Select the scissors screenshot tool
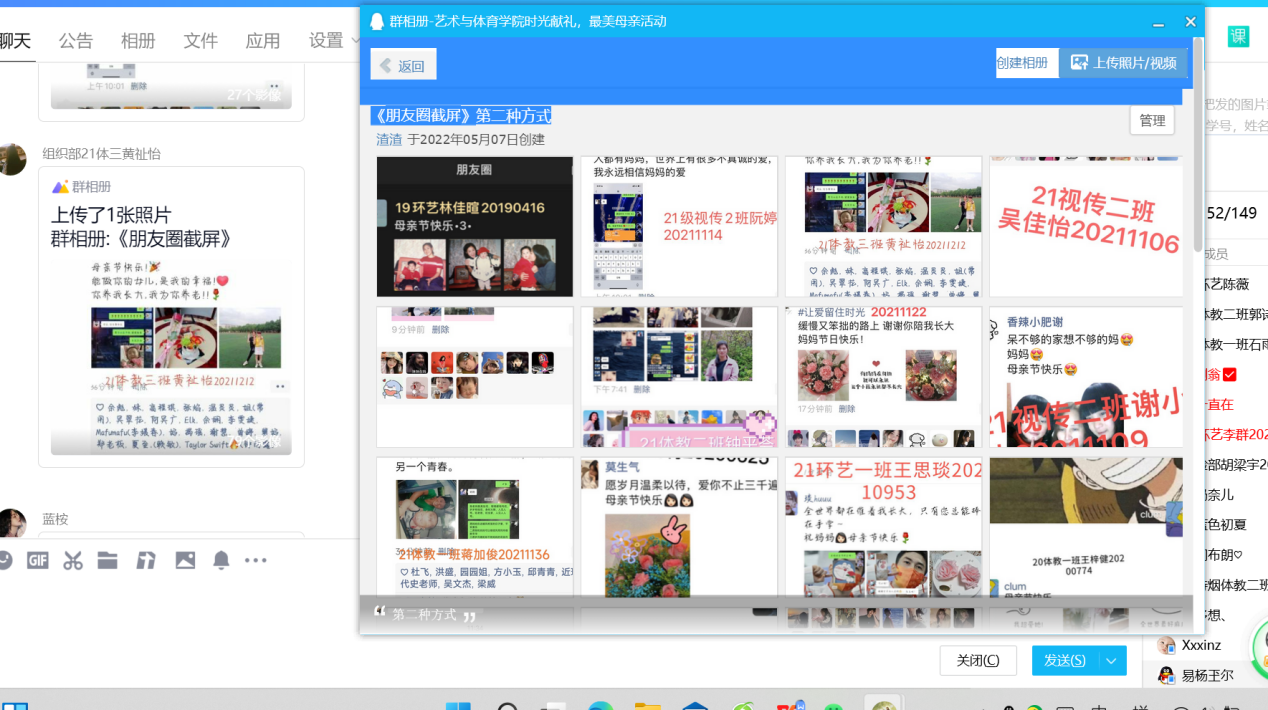Image resolution: width=1268 pixels, height=710 pixels. pyautogui.click(x=73, y=560)
